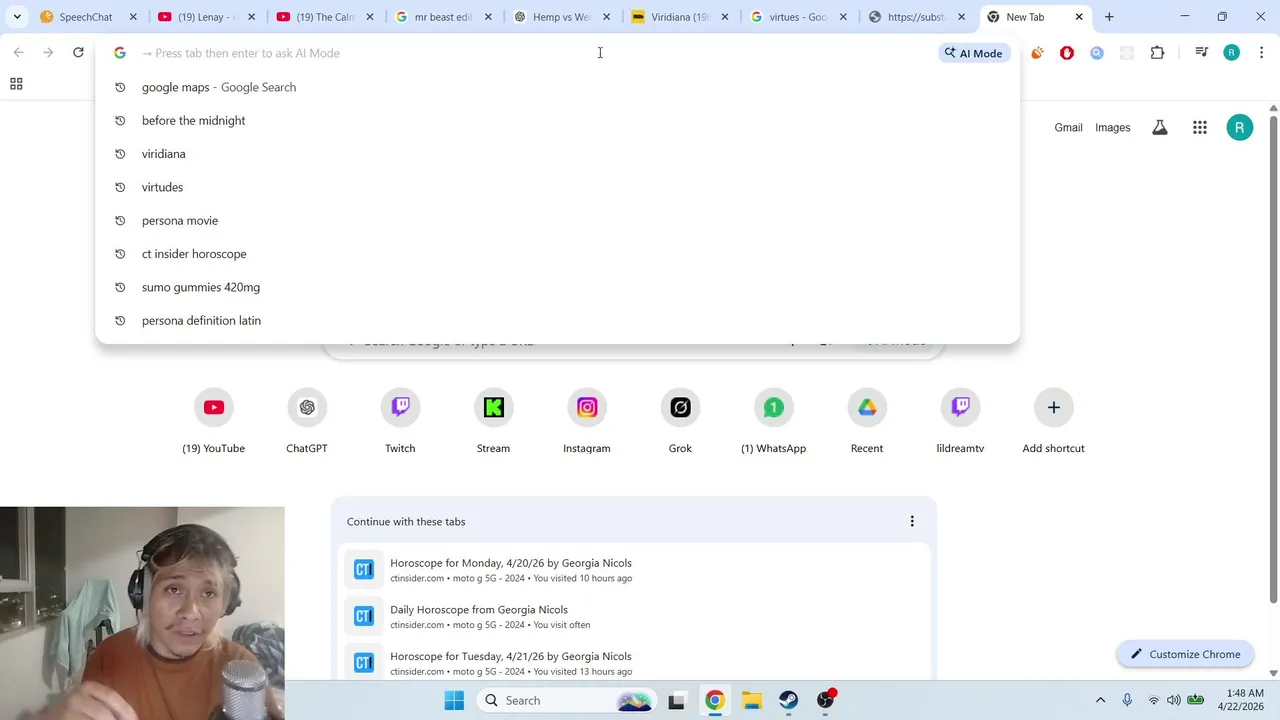
Task: Open Horoscope for Monday 4/20/26 entry
Action: pos(634,570)
